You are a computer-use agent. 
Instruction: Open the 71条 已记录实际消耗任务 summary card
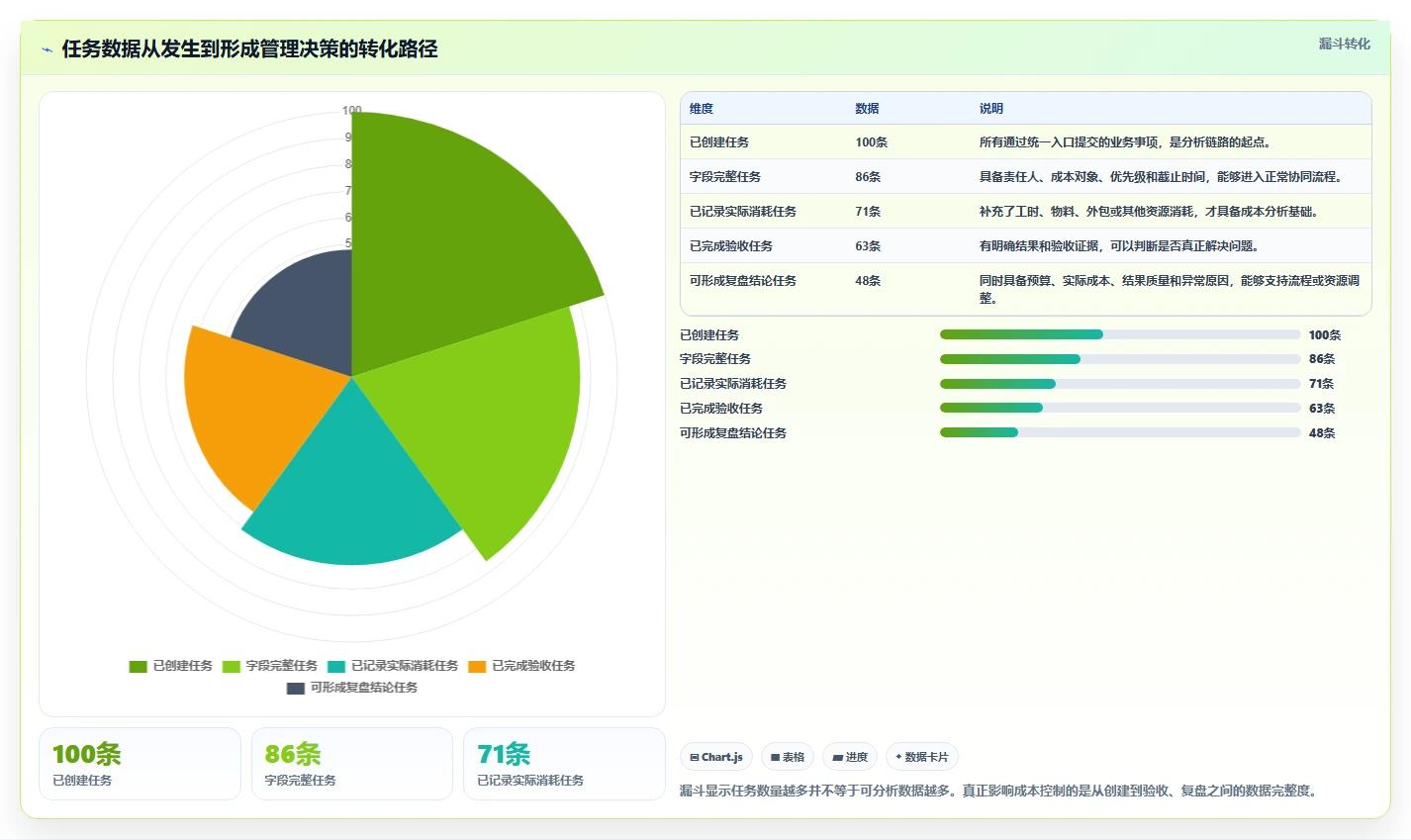pos(564,764)
